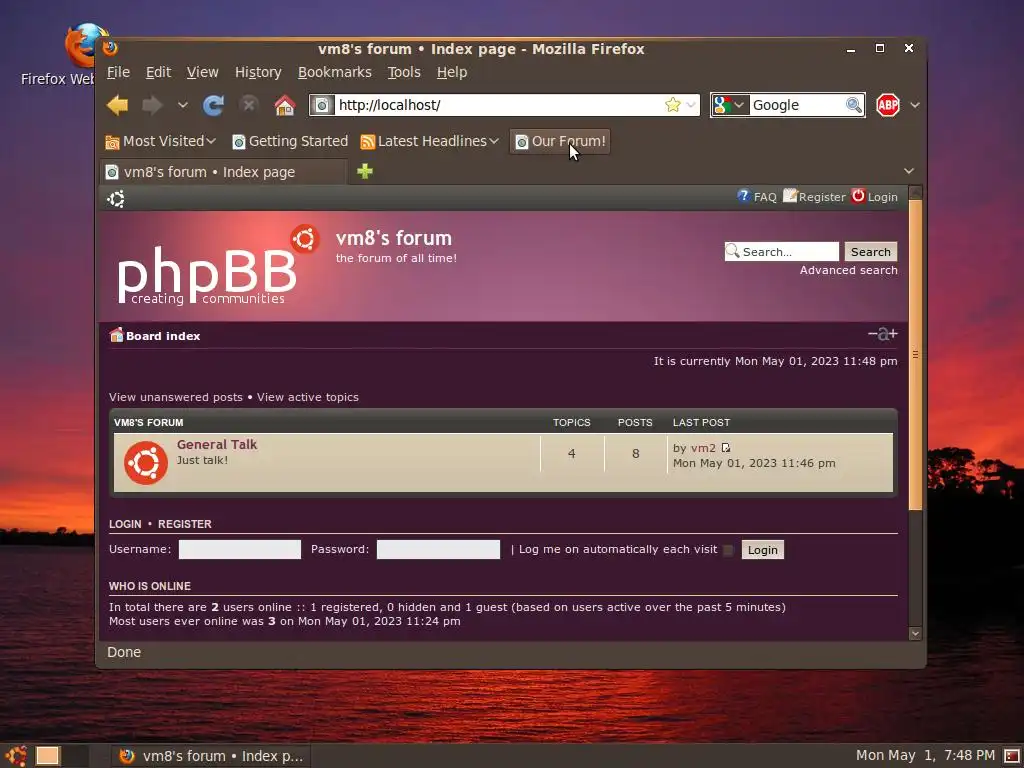Click the site identity icon in address bar
This screenshot has height=768, width=1024.
pos(322,105)
